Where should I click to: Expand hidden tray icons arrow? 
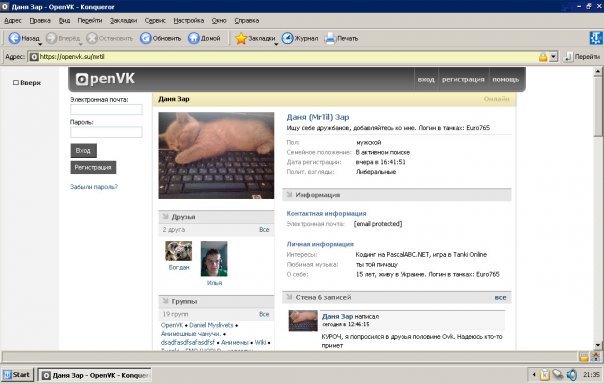(x=534, y=374)
